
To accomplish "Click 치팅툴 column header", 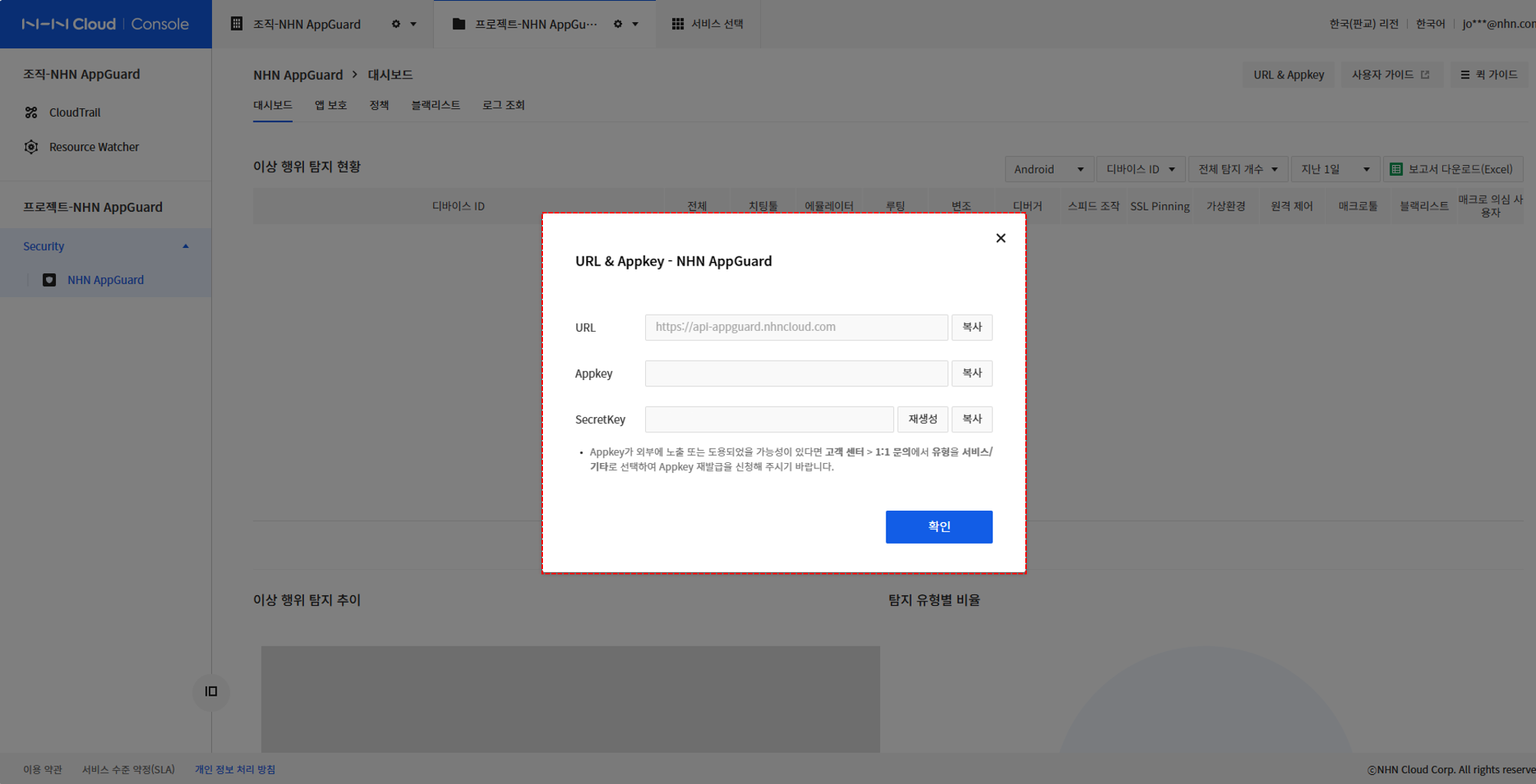I will (763, 206).
